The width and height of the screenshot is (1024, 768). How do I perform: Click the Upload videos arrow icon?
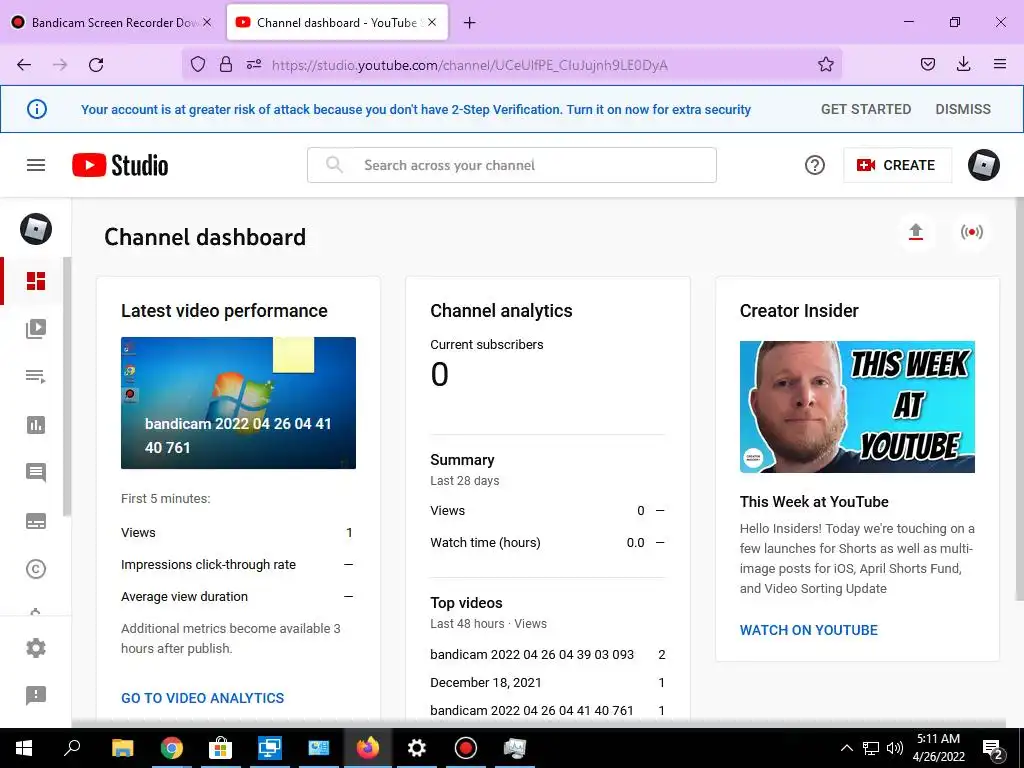[916, 232]
